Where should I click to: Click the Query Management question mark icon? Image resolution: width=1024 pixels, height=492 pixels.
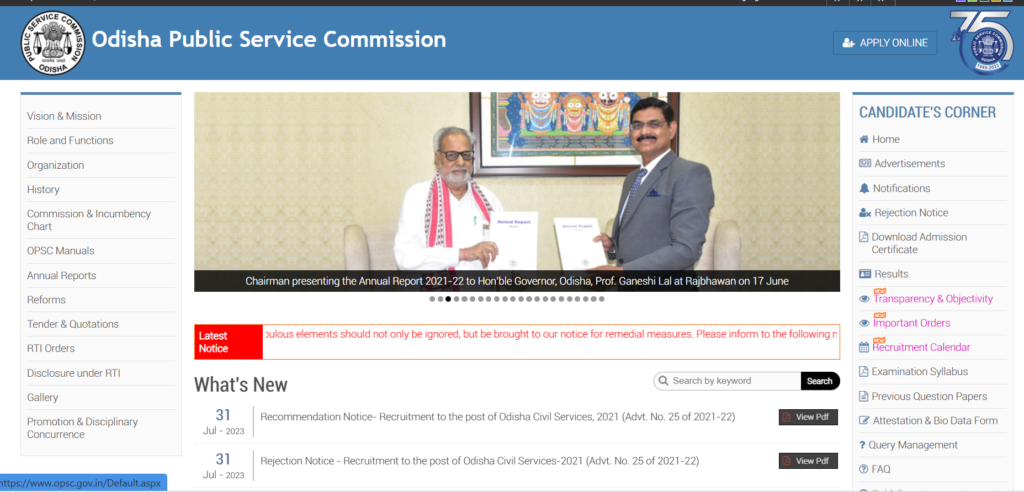click(862, 445)
